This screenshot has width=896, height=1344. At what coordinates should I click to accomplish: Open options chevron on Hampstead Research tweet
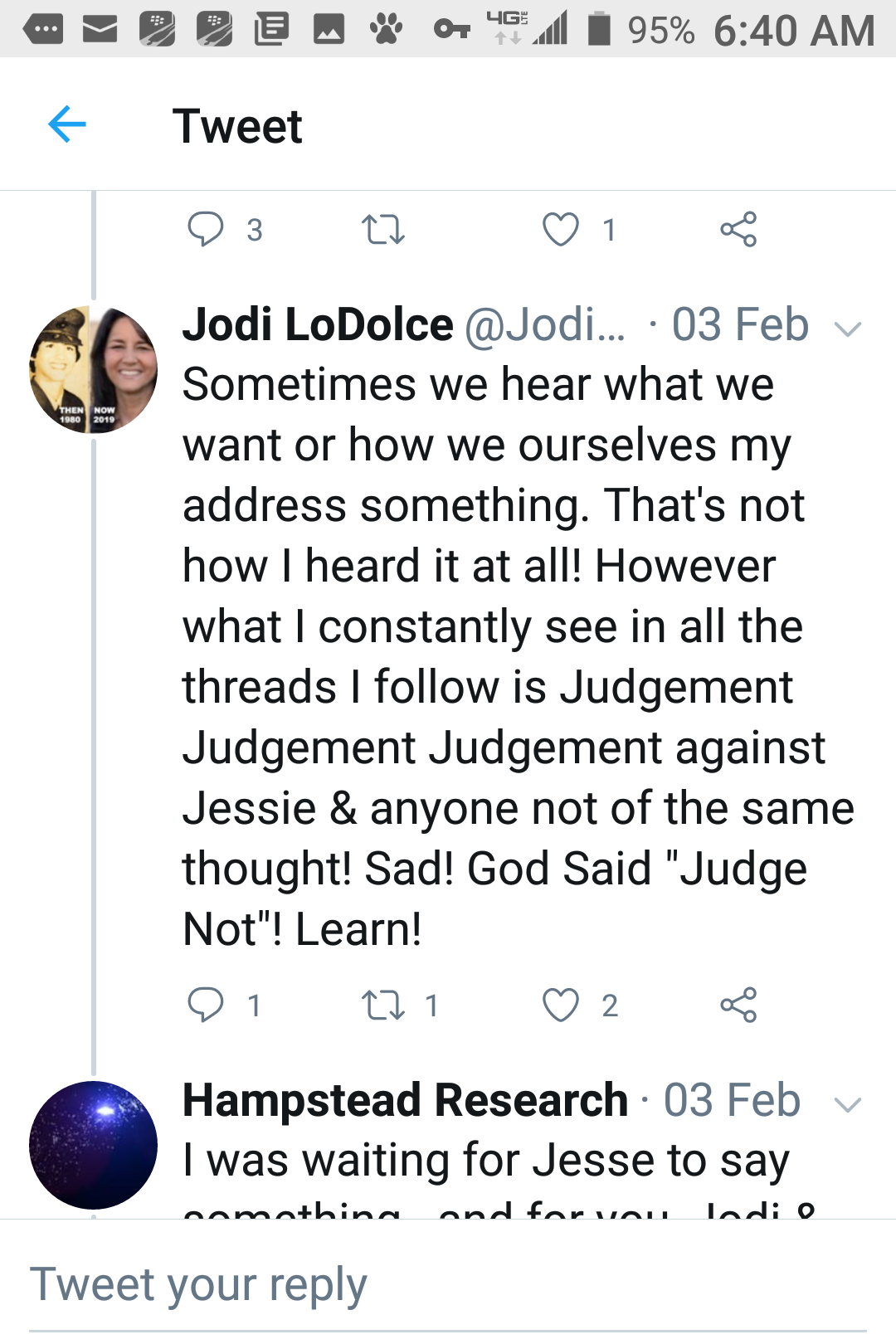(848, 1104)
